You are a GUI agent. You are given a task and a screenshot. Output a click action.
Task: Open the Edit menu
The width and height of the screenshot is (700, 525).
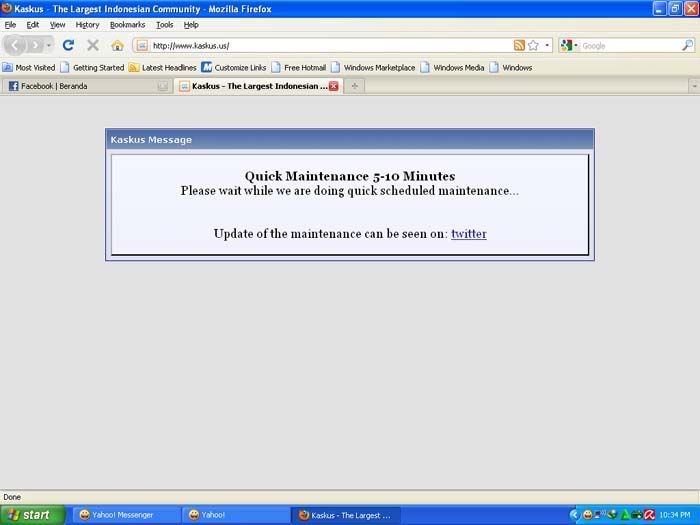pyautogui.click(x=33, y=25)
